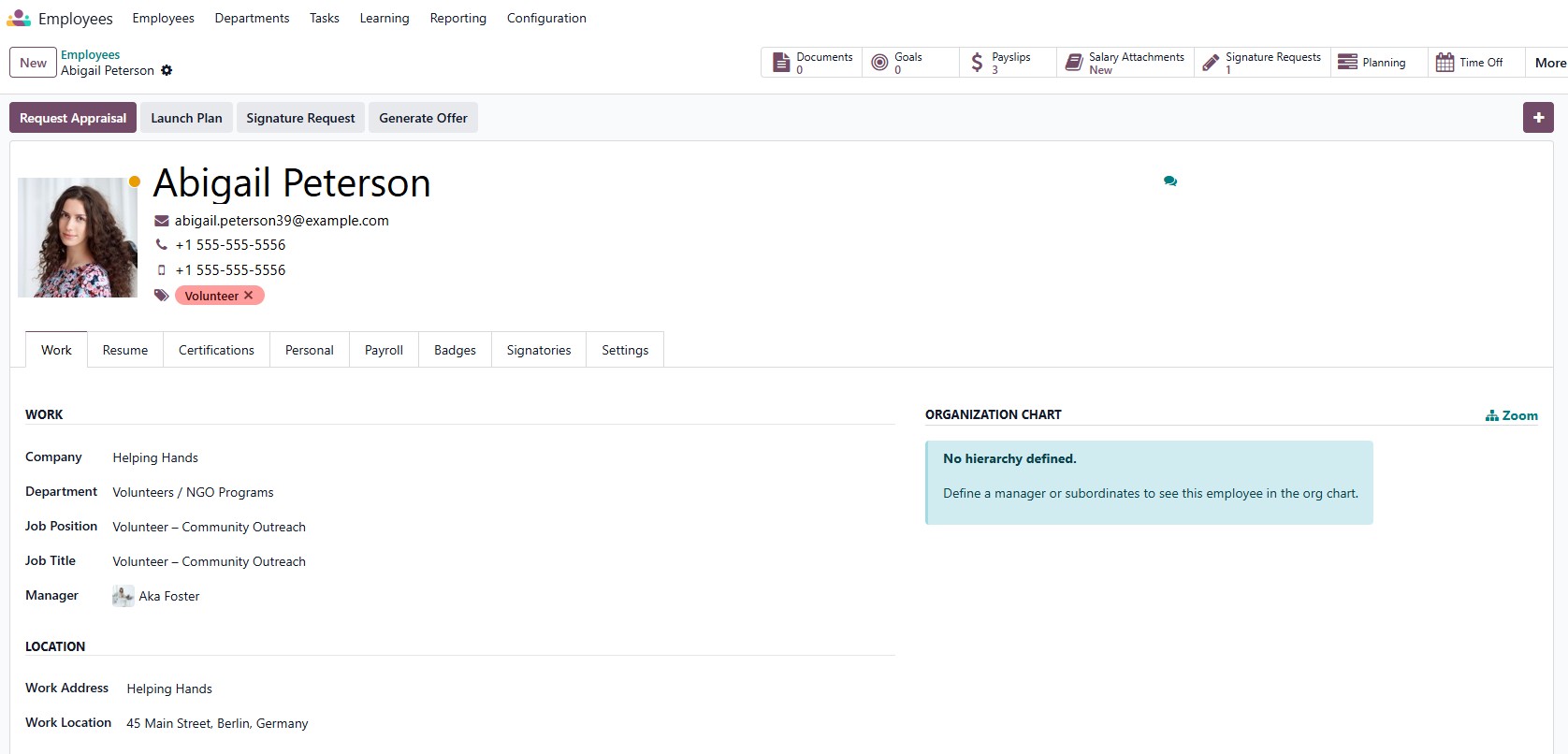Select the Work tab

[56, 350]
